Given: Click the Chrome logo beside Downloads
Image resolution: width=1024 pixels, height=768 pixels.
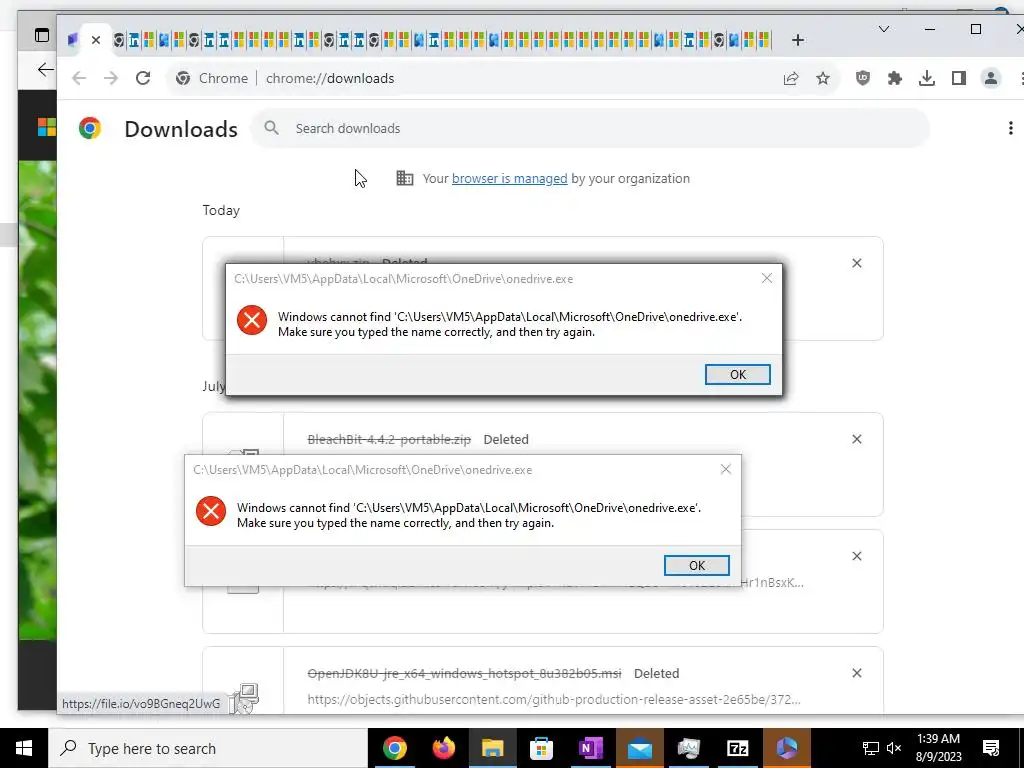Looking at the screenshot, I should click(90, 128).
